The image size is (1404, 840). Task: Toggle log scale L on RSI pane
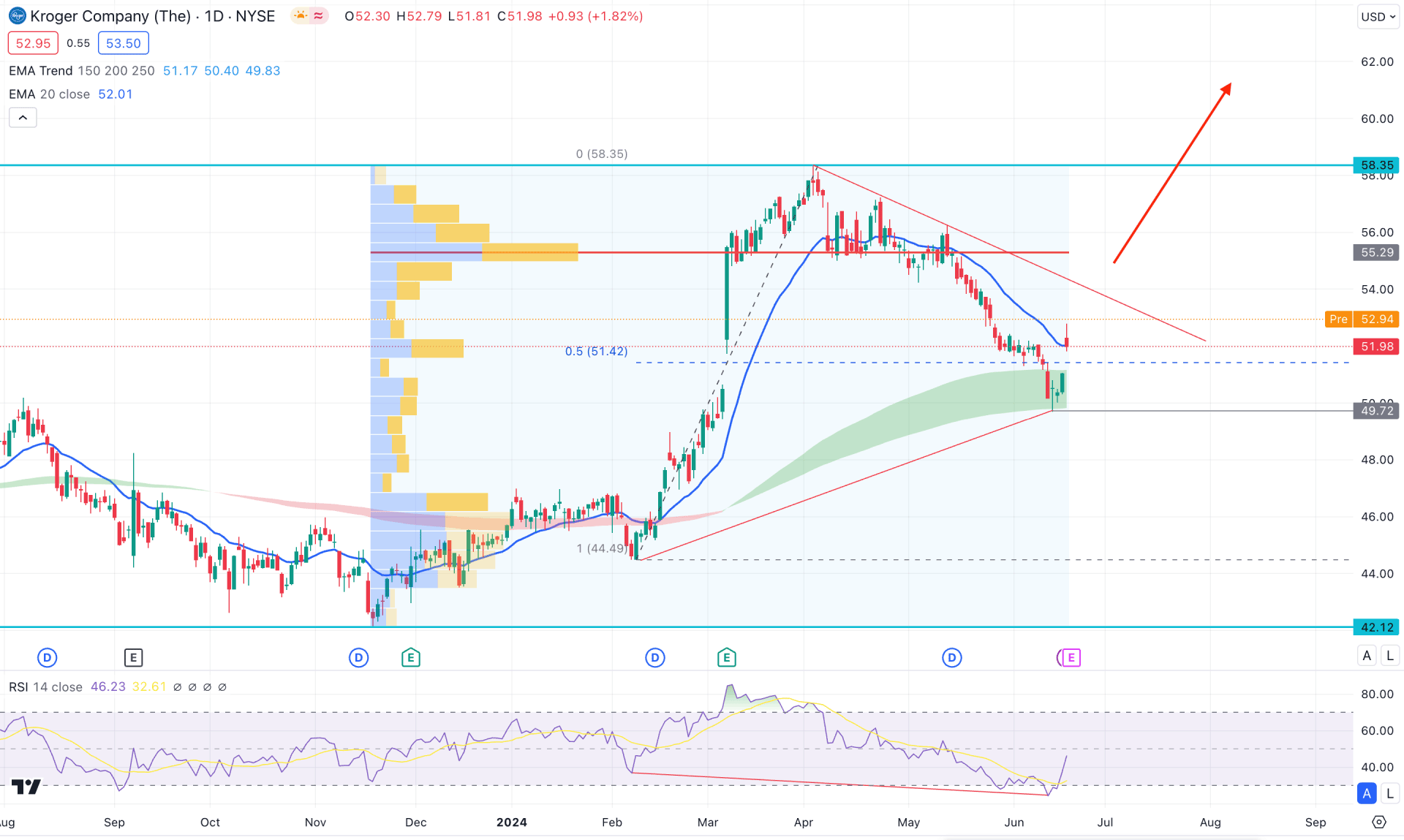[1390, 793]
